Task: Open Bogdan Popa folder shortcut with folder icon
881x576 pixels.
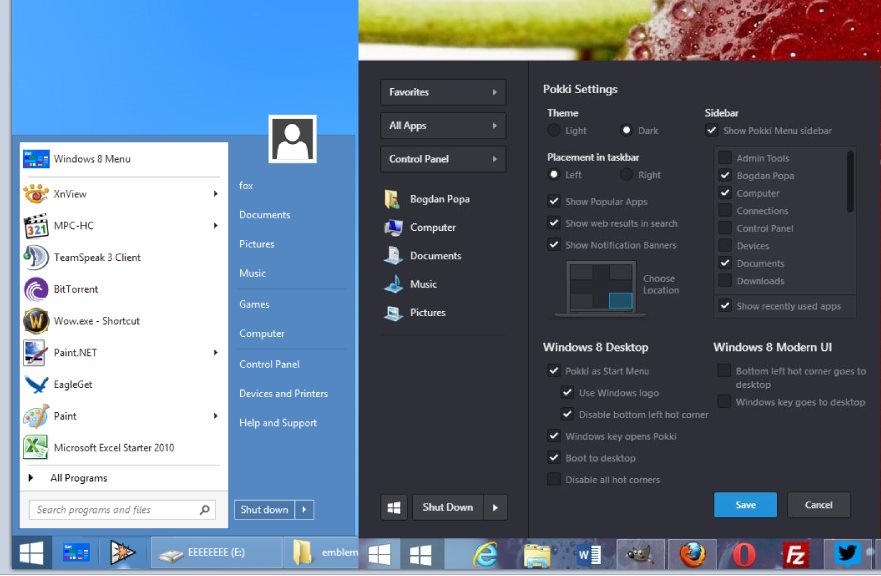Action: coord(428,199)
